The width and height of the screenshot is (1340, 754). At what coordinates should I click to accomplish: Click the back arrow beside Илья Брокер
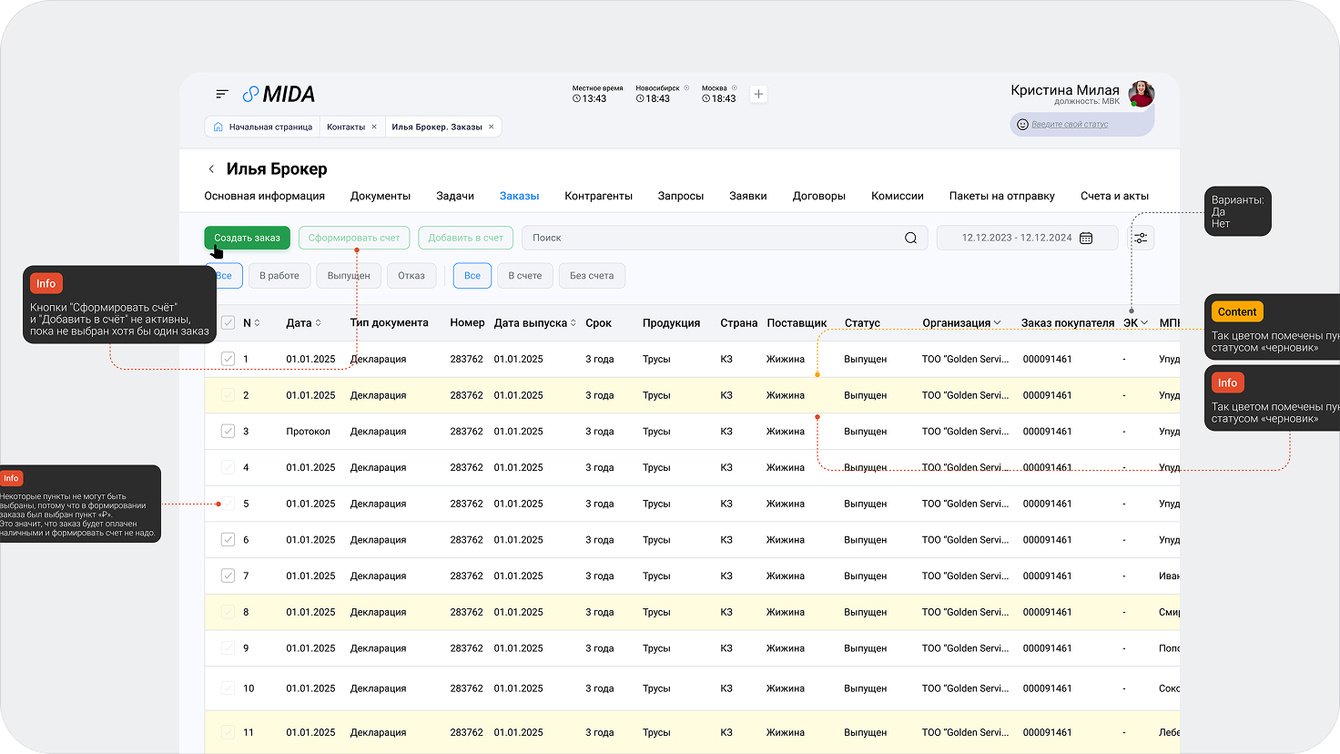point(211,169)
